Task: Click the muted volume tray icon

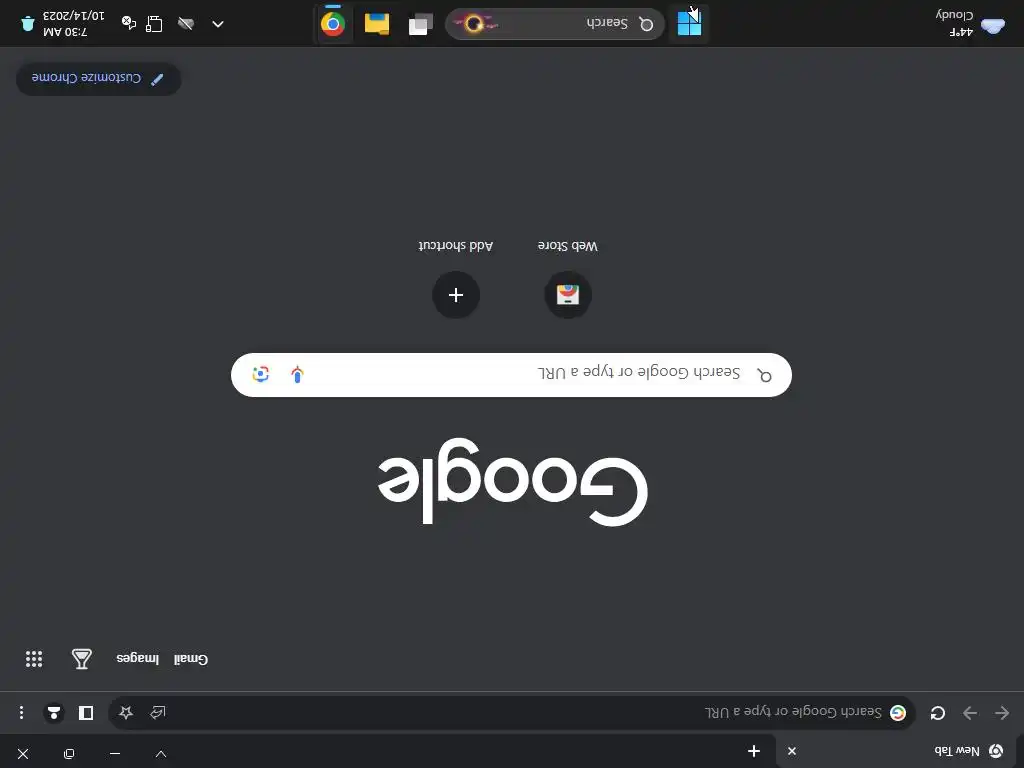Action: click(x=186, y=24)
